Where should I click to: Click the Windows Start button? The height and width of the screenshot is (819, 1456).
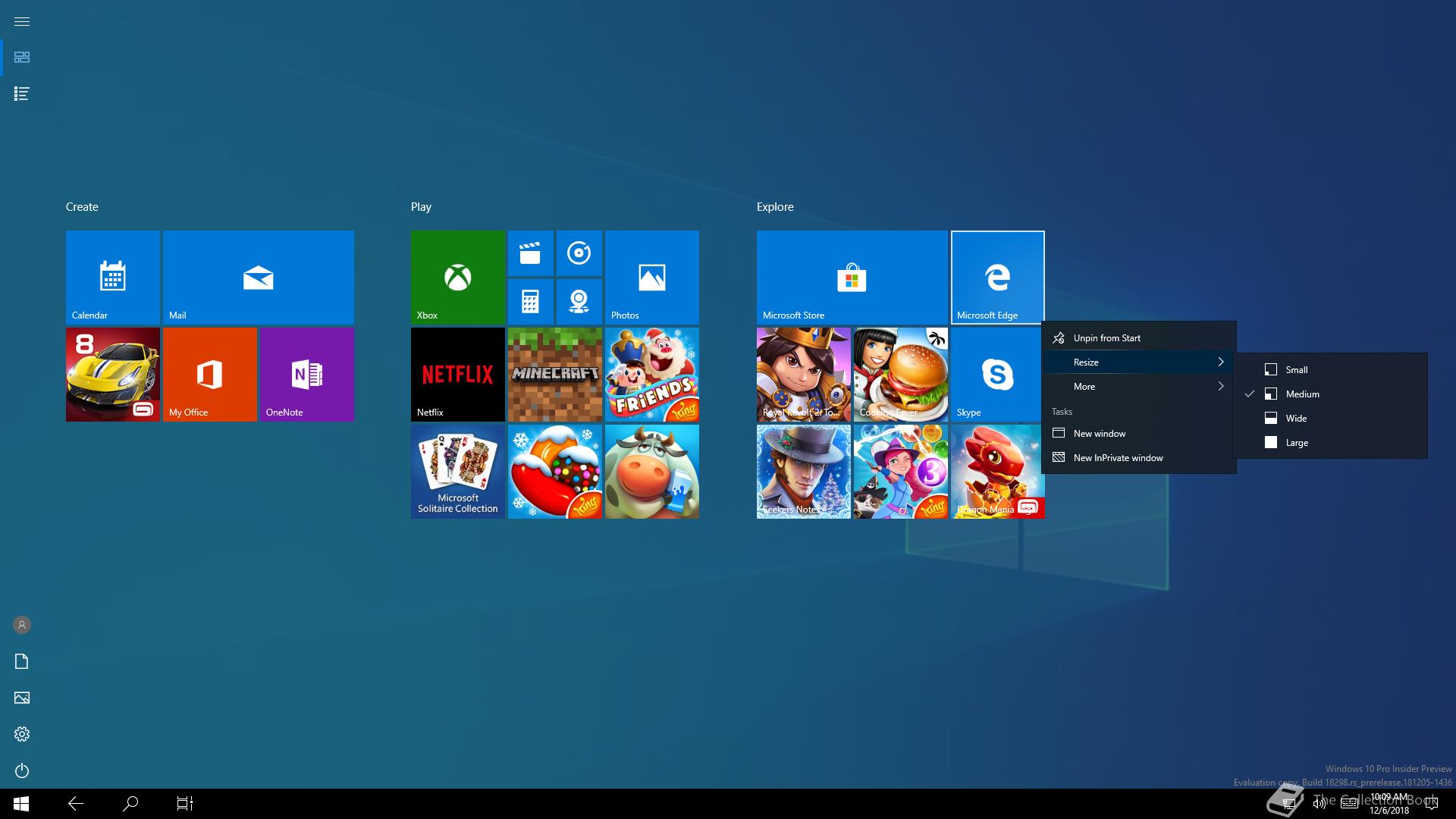pos(21,804)
